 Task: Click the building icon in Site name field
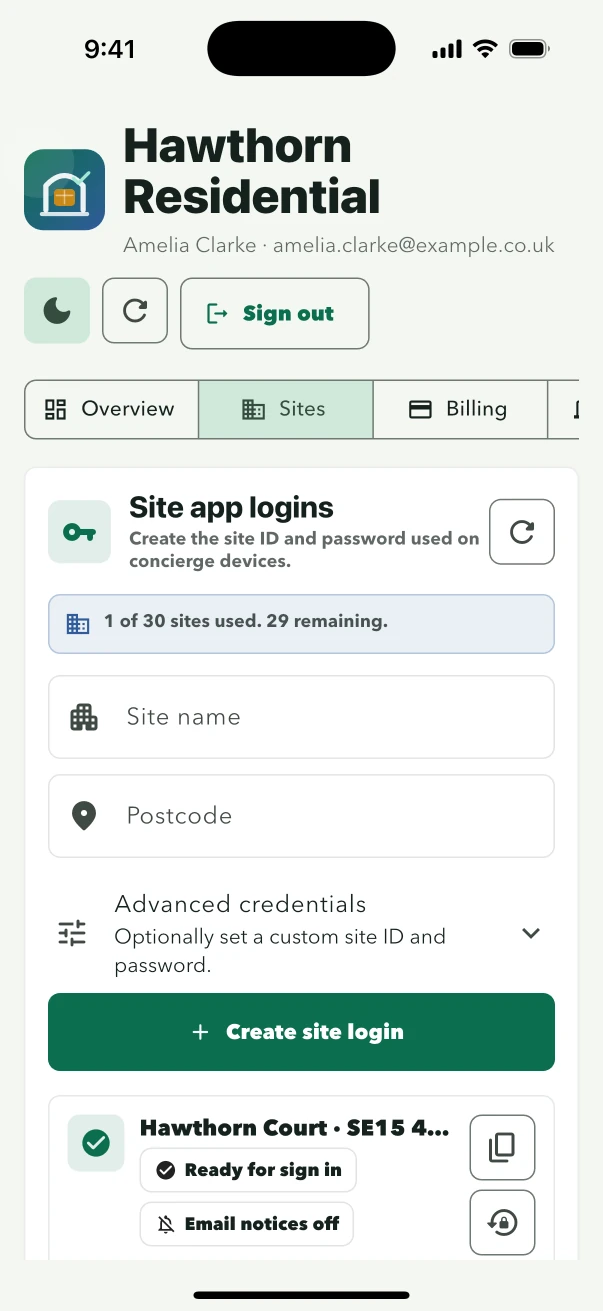click(x=84, y=717)
